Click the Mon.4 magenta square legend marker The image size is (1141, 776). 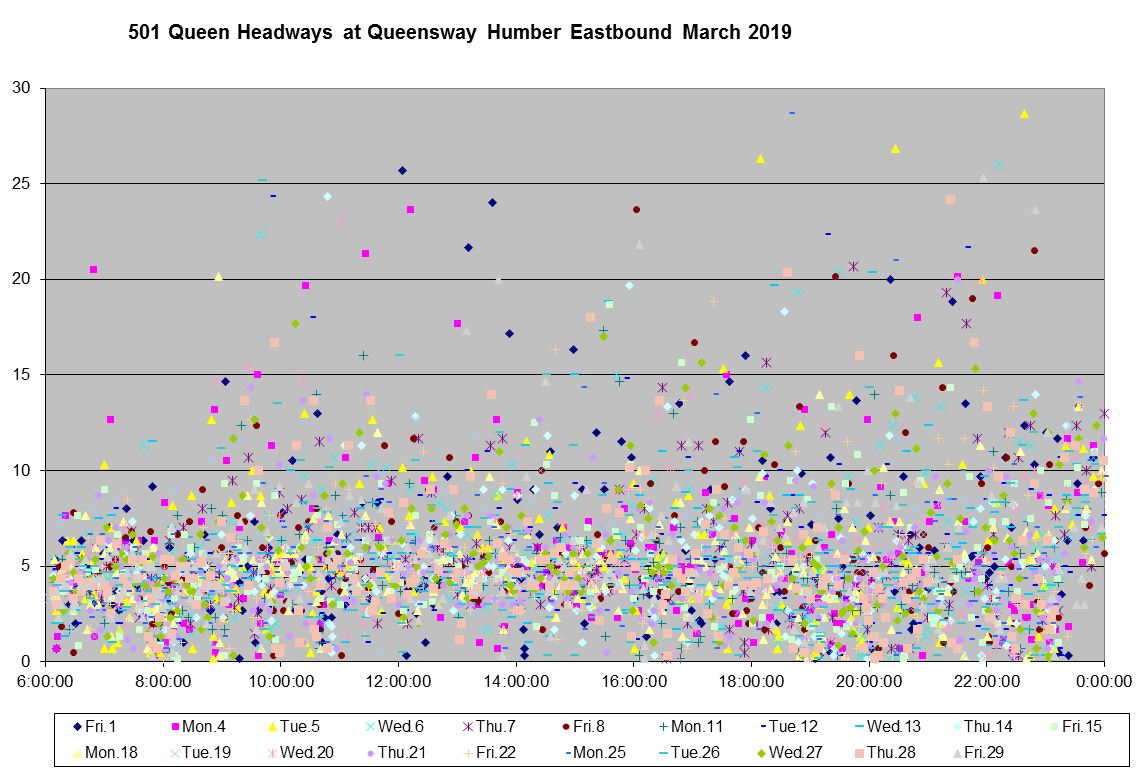174,727
